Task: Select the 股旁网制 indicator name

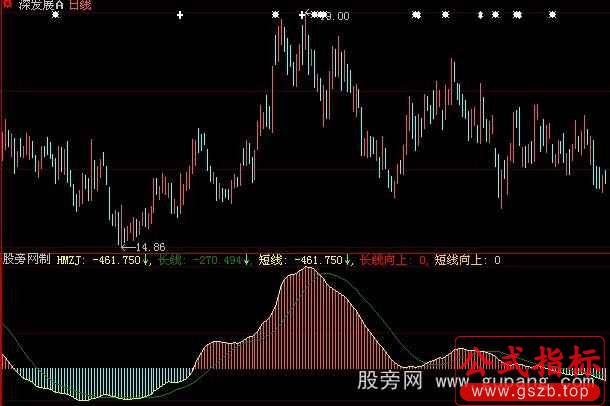Action: point(27,260)
